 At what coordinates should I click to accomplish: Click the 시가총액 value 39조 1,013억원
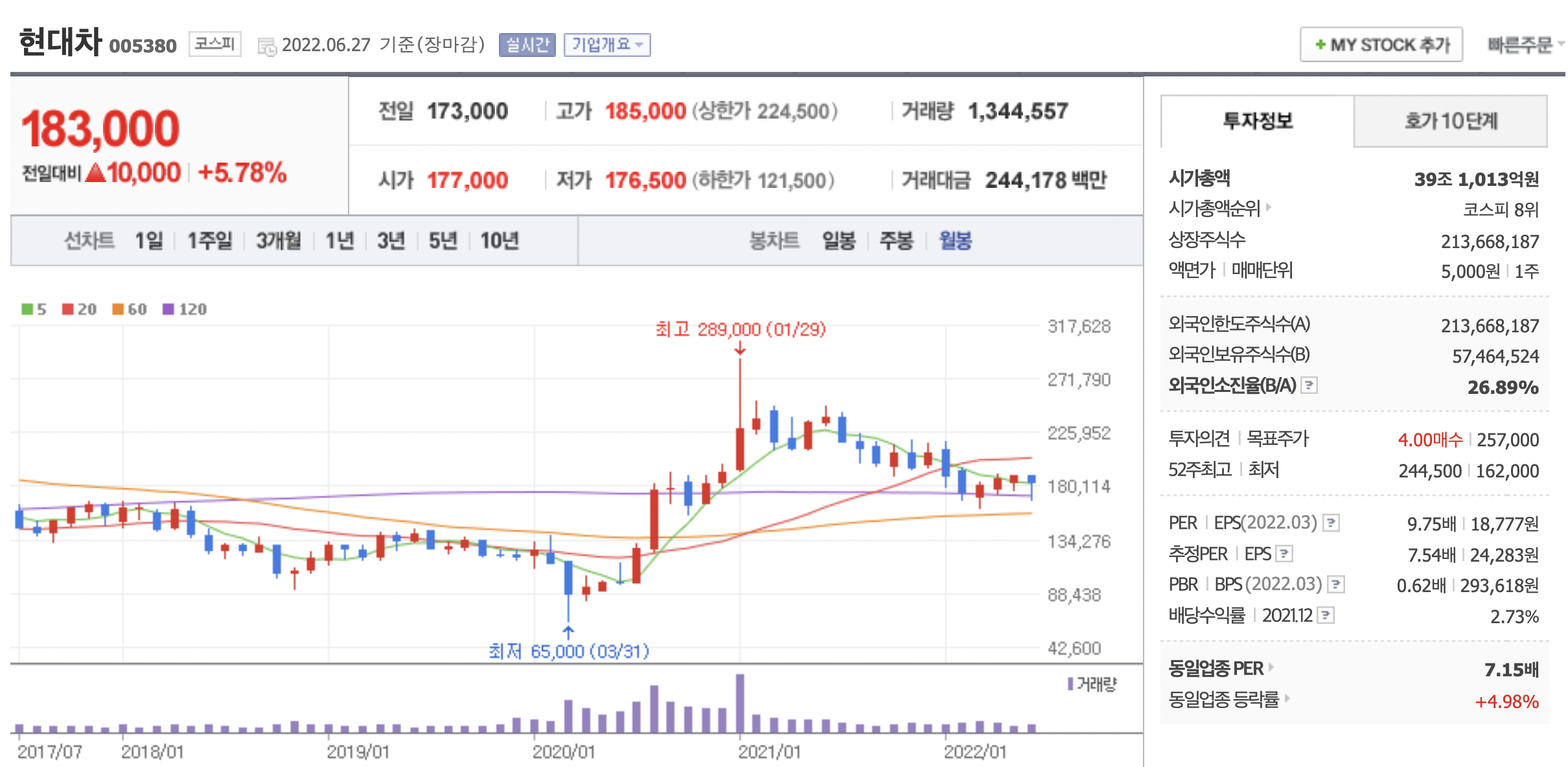(x=1476, y=179)
